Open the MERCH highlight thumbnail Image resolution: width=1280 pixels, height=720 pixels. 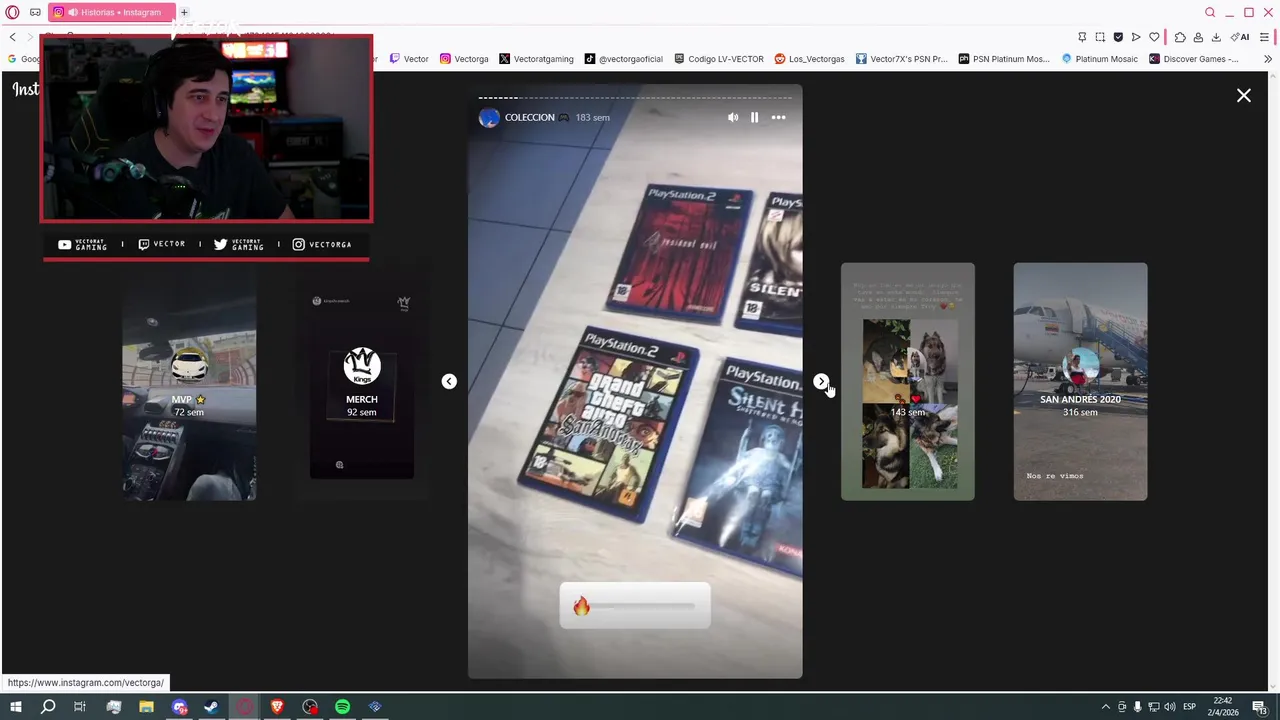pos(361,381)
